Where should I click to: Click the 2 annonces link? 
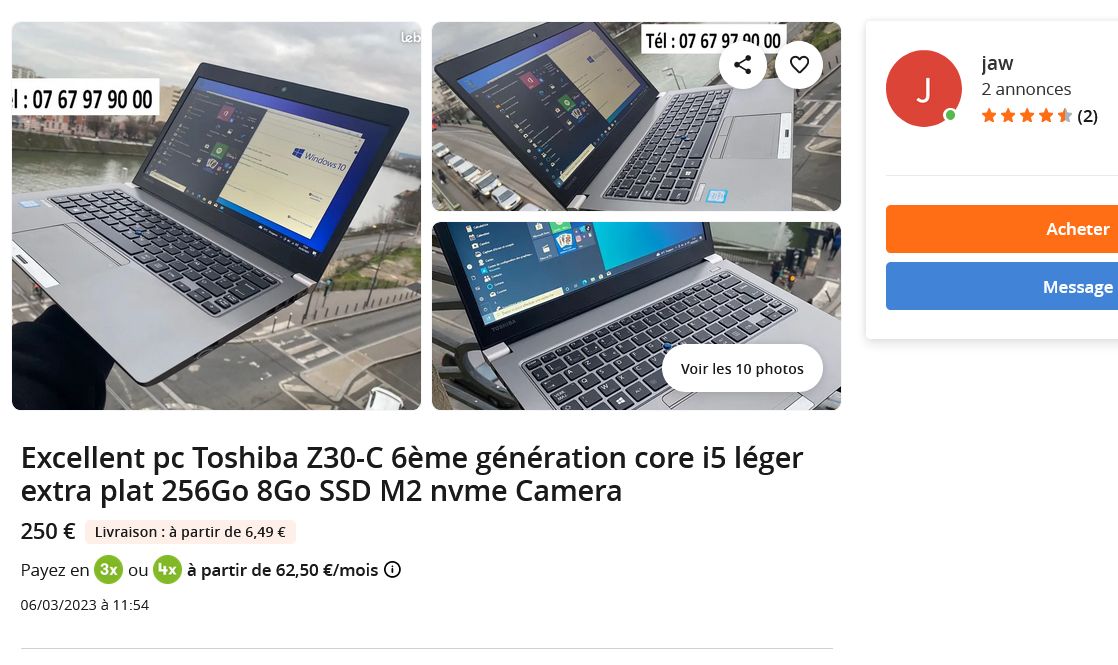(1026, 89)
